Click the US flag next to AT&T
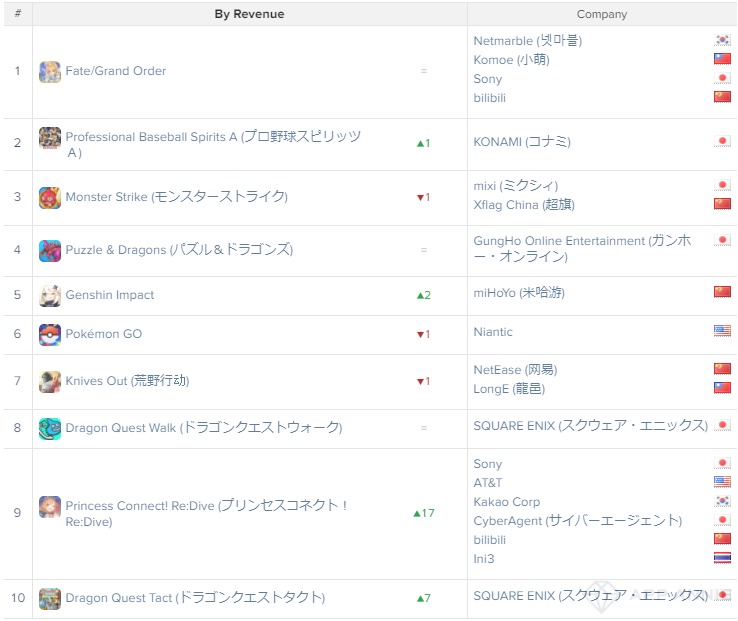Image resolution: width=738 pixels, height=621 pixels. [x=722, y=482]
